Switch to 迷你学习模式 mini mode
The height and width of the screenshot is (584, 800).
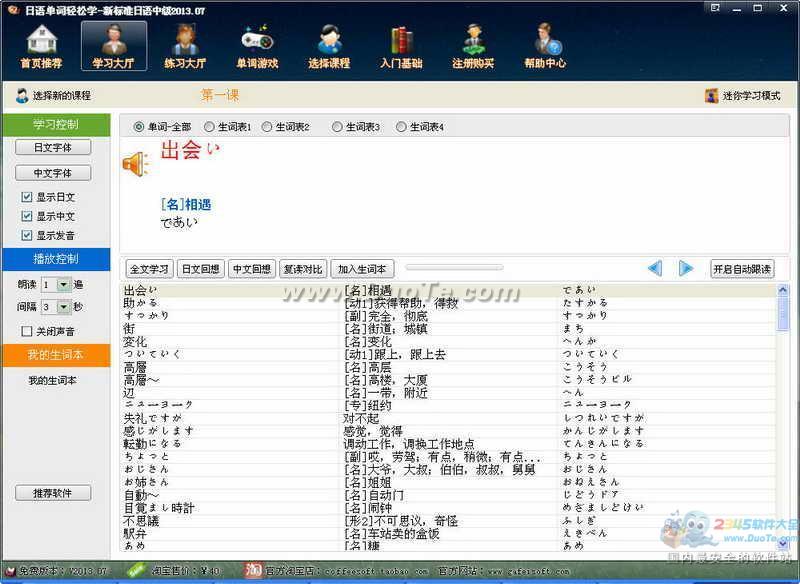[x=742, y=95]
